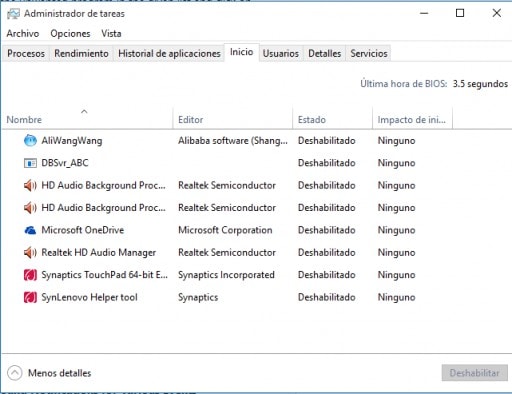Minimize the Task Manager window

pyautogui.click(x=424, y=13)
